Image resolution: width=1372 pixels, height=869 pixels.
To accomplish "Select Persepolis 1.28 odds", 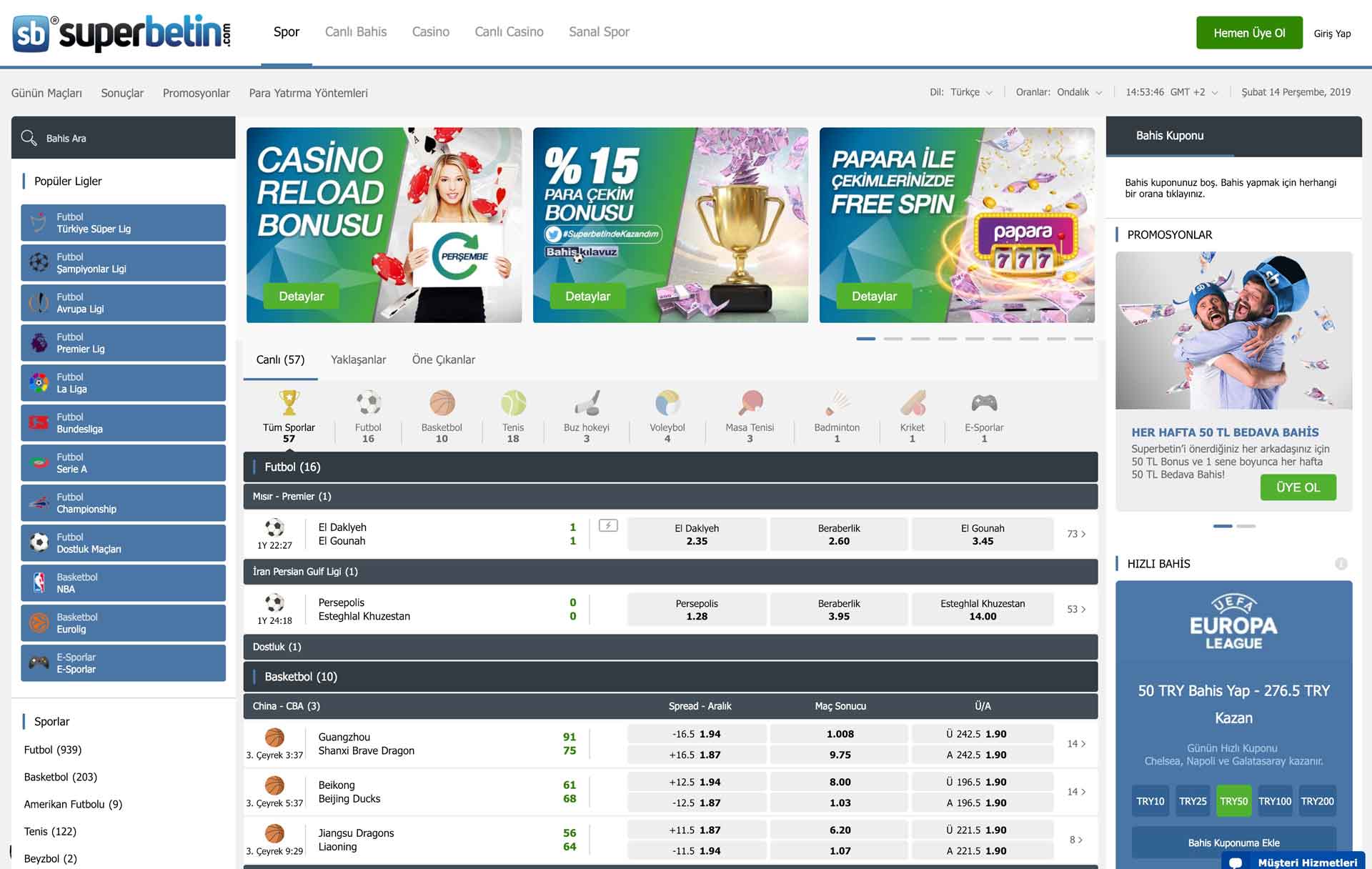I will pos(697,610).
